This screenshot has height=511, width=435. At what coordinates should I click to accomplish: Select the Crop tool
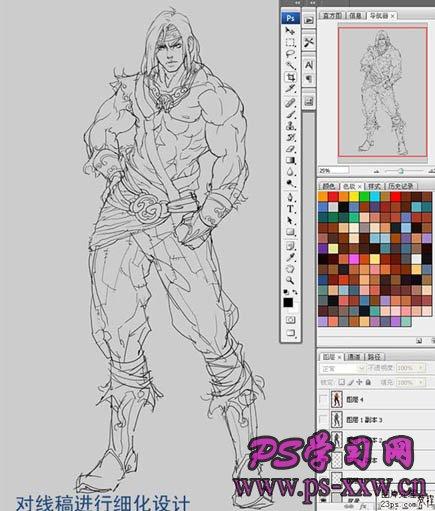291,77
